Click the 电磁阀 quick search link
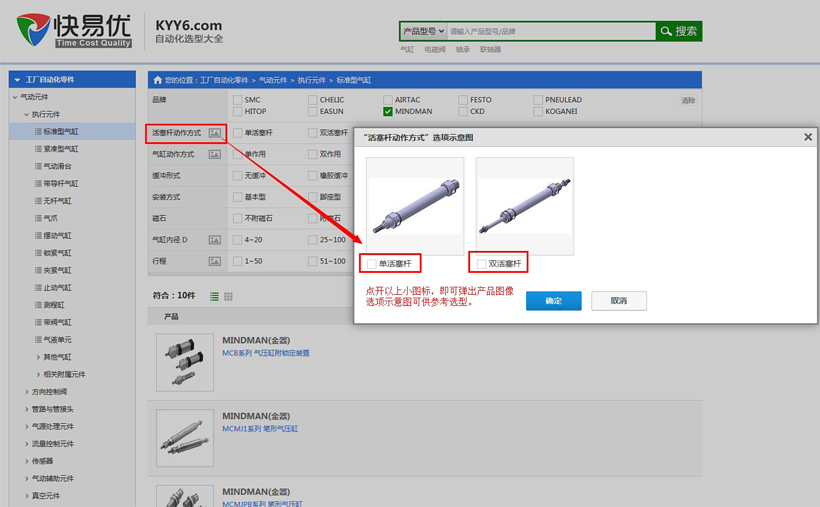Viewport: 820px width, 507px height. coord(435,49)
